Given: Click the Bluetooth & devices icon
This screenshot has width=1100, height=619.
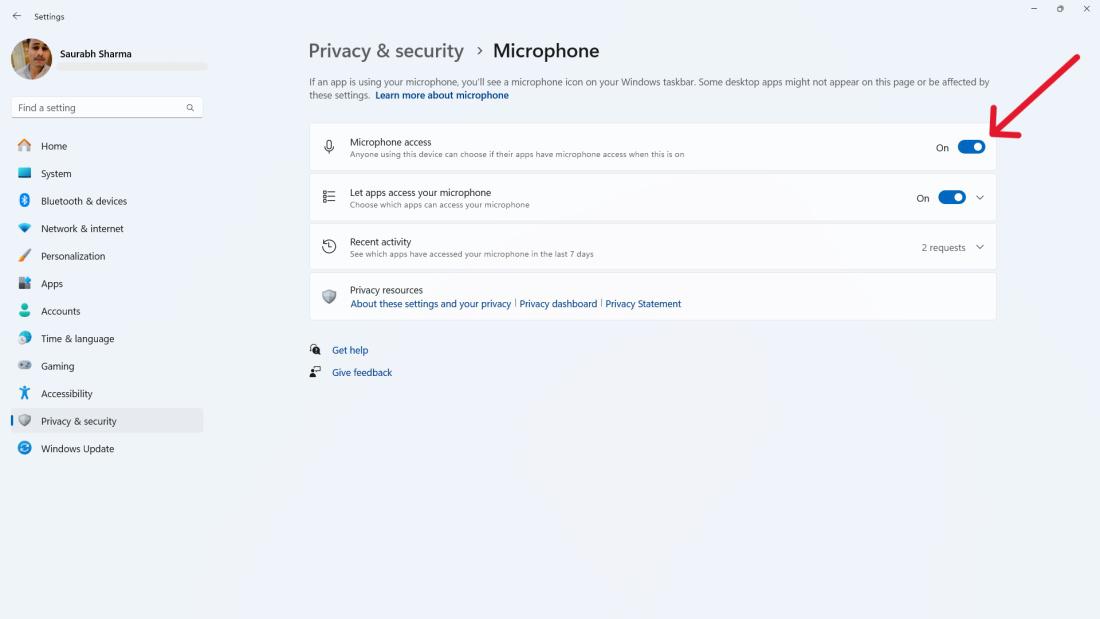Looking at the screenshot, I should 25,201.
